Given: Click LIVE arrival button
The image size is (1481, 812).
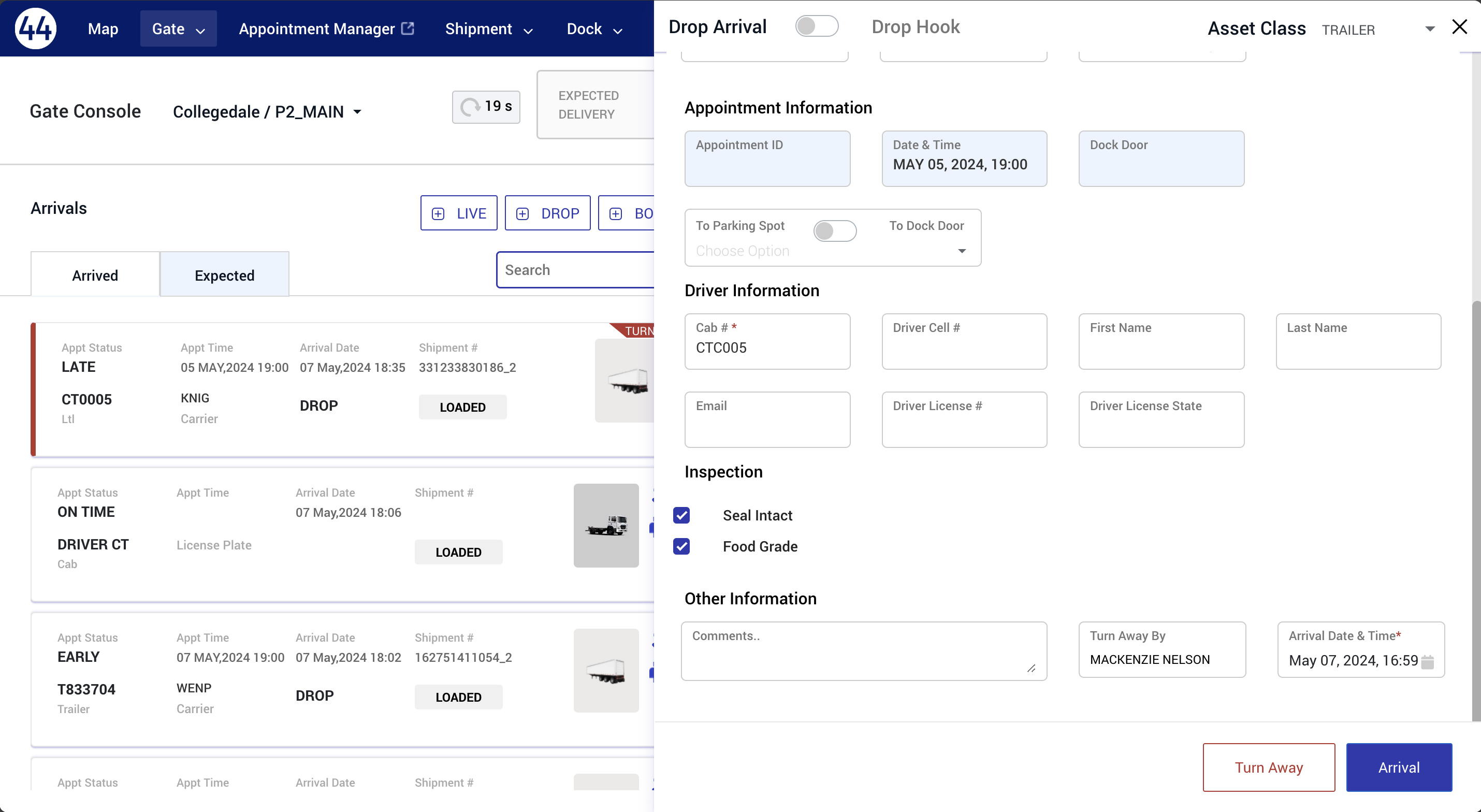Looking at the screenshot, I should tap(458, 213).
